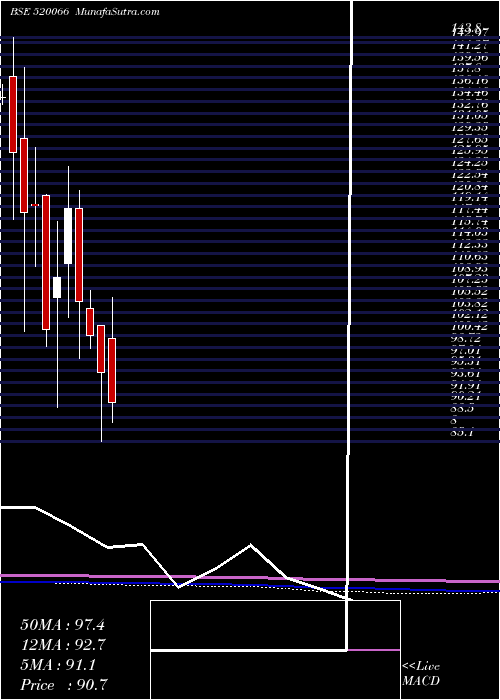Click the 100.42 price axis label
500x700 pixels.
click(x=469, y=327)
